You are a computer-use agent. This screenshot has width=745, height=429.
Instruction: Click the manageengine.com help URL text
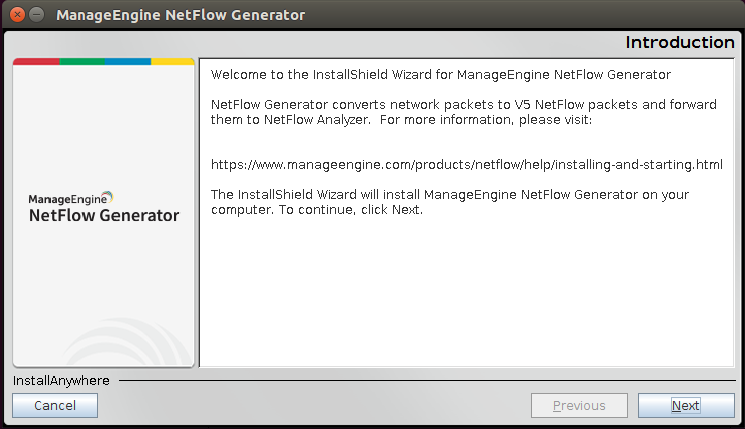coord(467,165)
